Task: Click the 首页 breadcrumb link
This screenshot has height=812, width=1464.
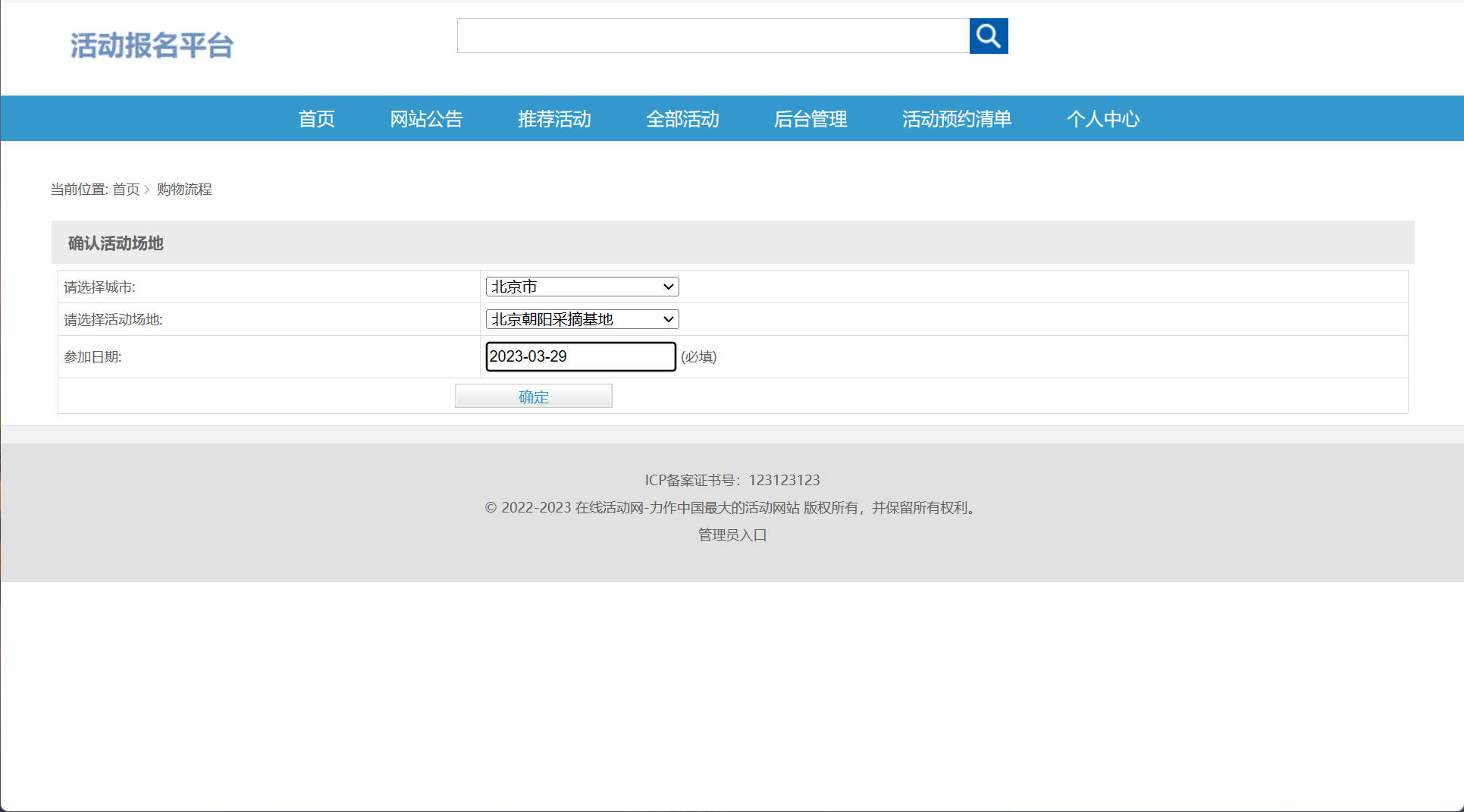Action: (x=126, y=189)
